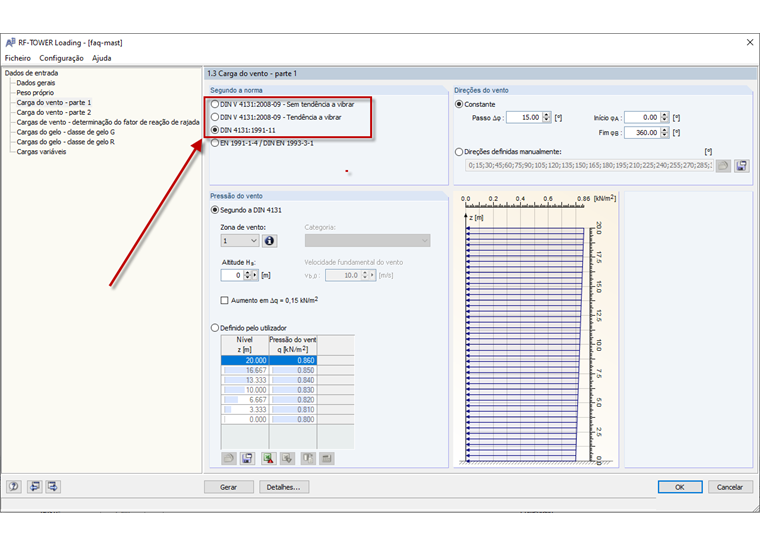Show wind zone information icon
Image resolution: width=760 pixels, height=546 pixels.
(269, 241)
